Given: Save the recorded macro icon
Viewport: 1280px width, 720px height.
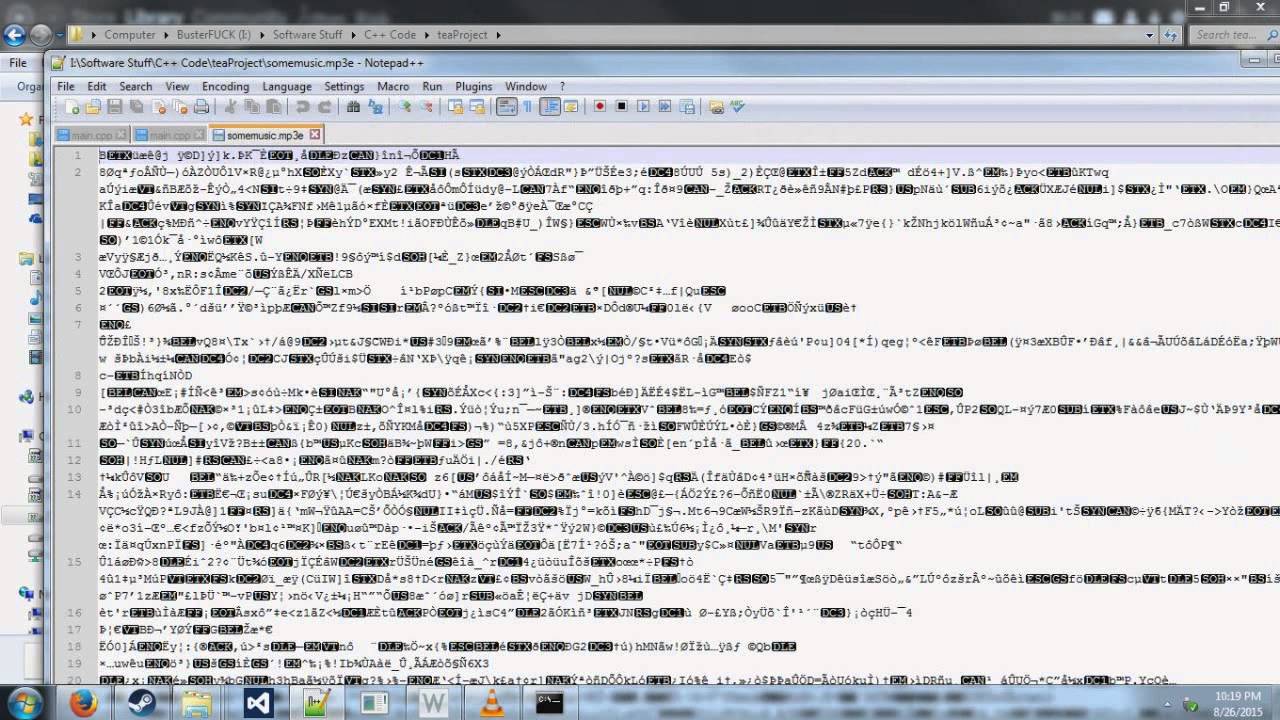Looking at the screenshot, I should (687, 107).
